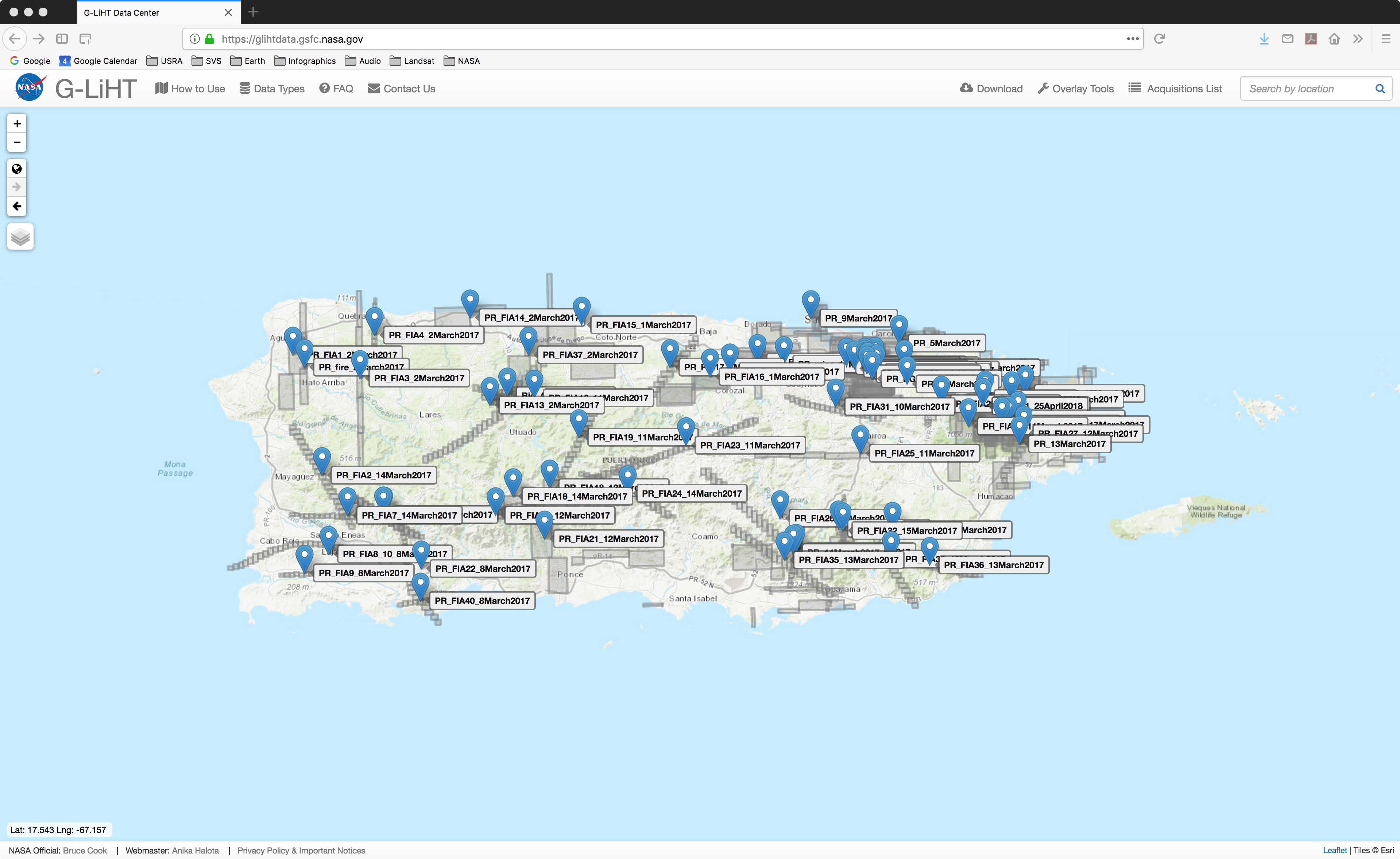1400x859 pixels.
Task: Open the Contact Us menu item
Action: click(402, 89)
